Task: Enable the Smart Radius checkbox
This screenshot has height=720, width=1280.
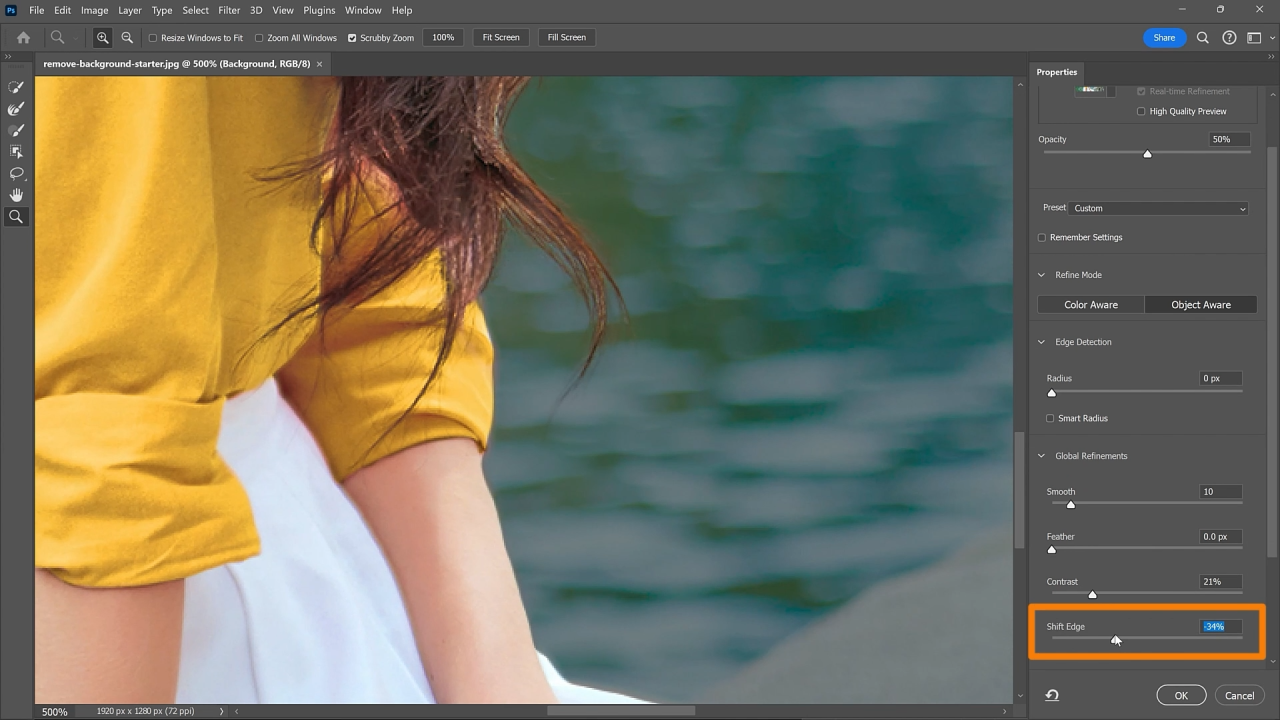Action: pyautogui.click(x=1050, y=418)
